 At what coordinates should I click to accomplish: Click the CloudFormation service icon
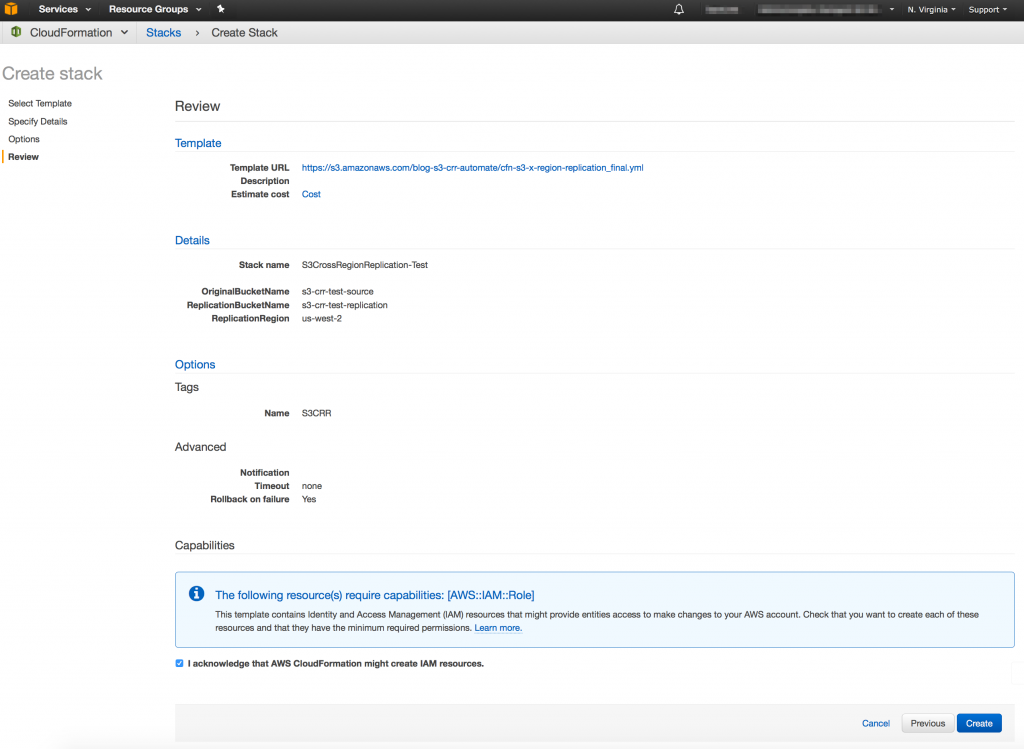(x=16, y=32)
